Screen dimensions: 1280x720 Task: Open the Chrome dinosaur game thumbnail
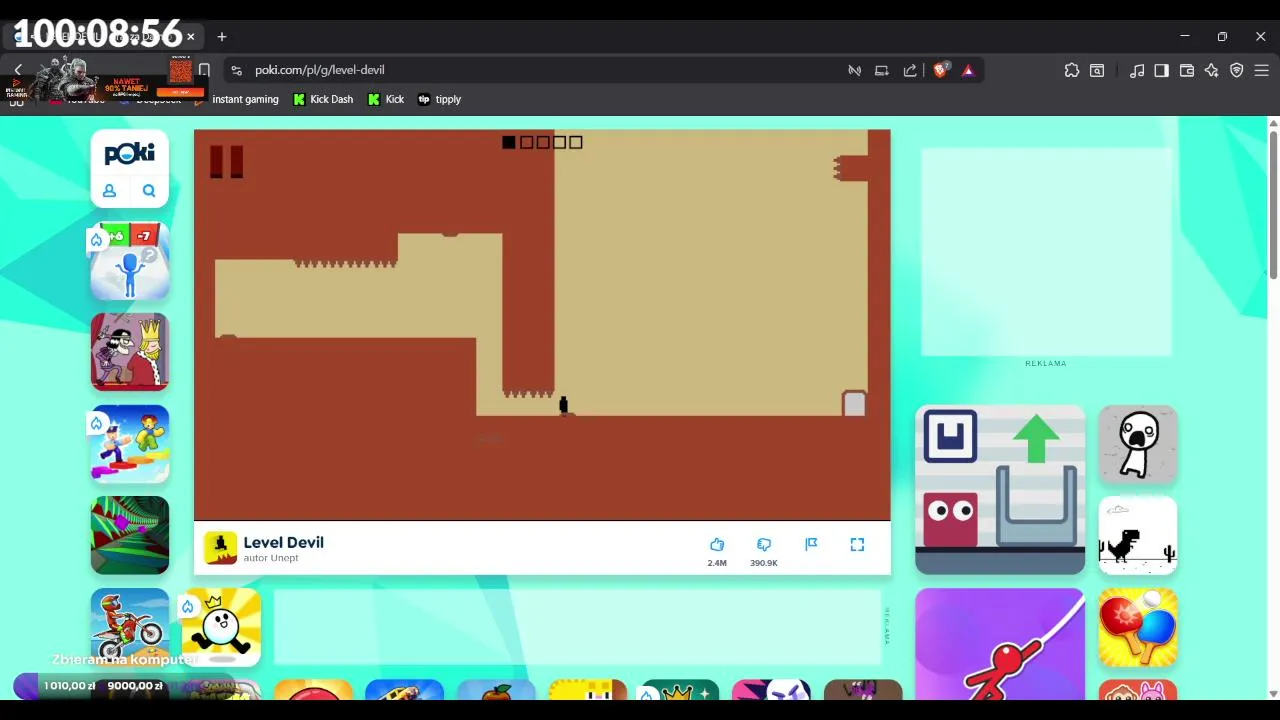(x=1138, y=535)
